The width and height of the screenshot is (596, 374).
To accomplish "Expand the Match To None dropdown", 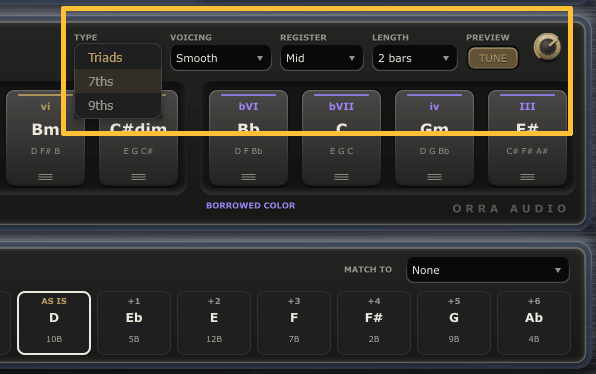I will [488, 270].
